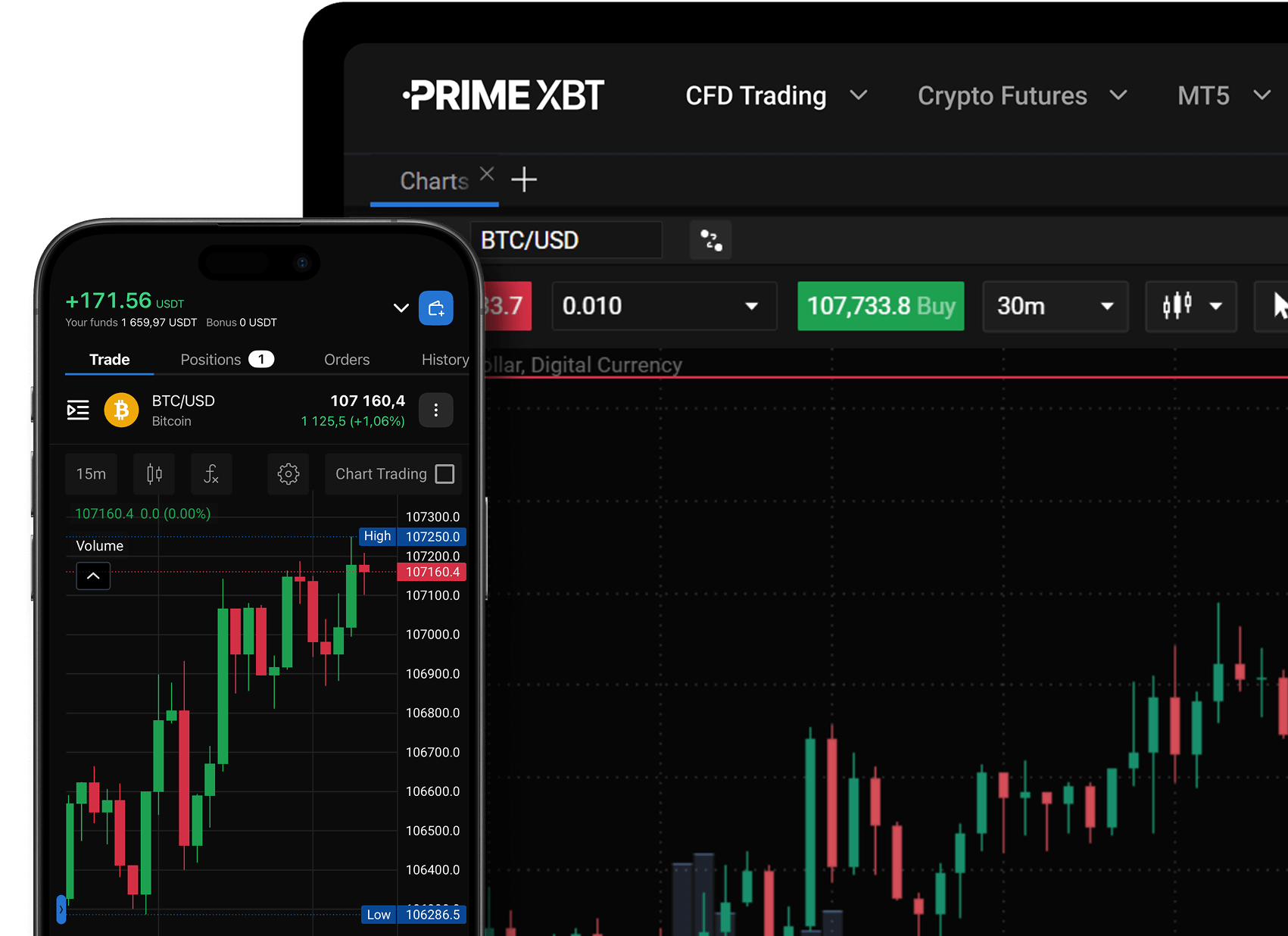Open the order book icon beside BTC/USD on phone
Viewport: 1288px width, 936px height.
tap(78, 410)
